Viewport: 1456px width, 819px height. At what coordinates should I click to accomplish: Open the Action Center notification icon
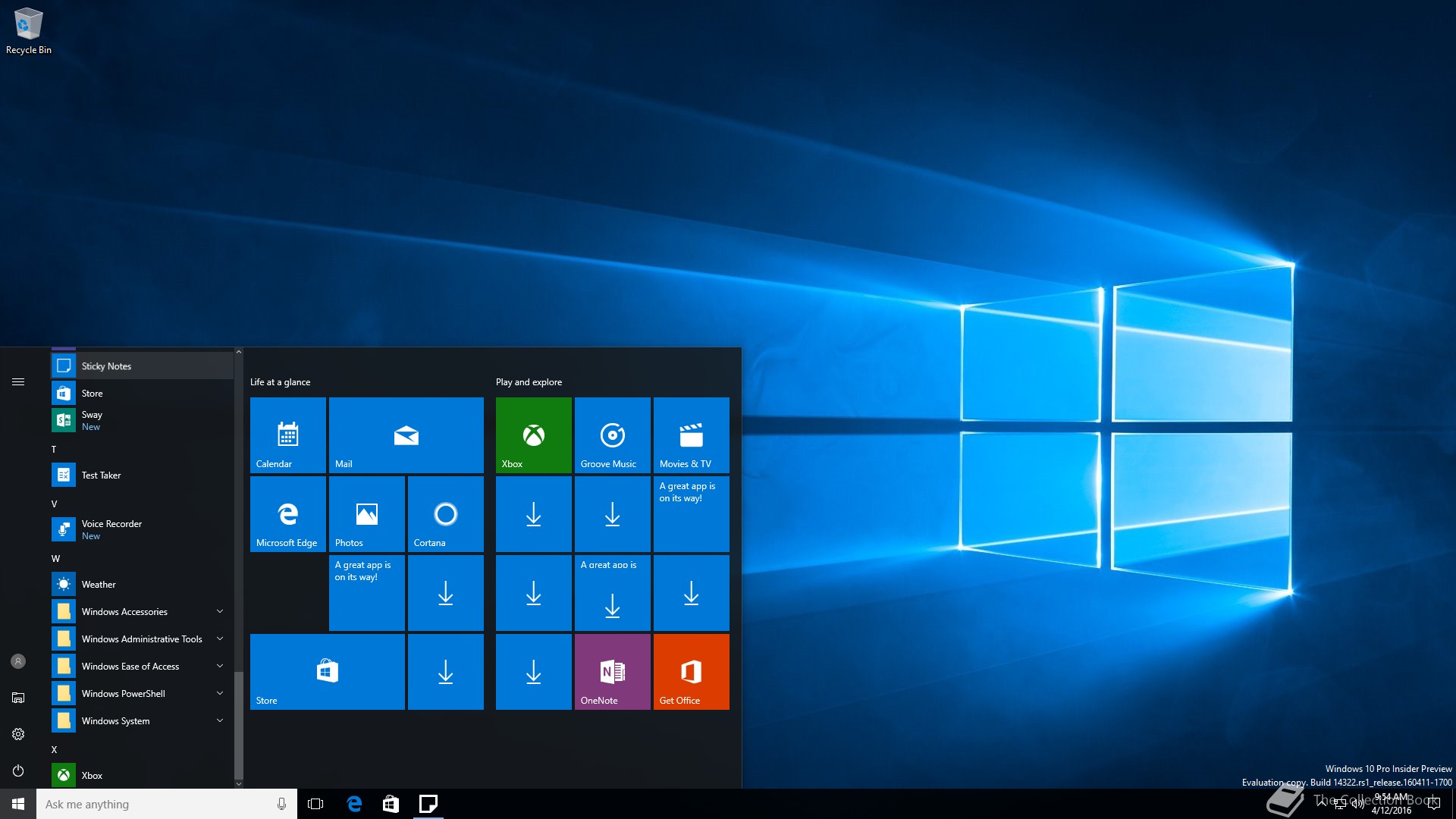pos(1433,804)
